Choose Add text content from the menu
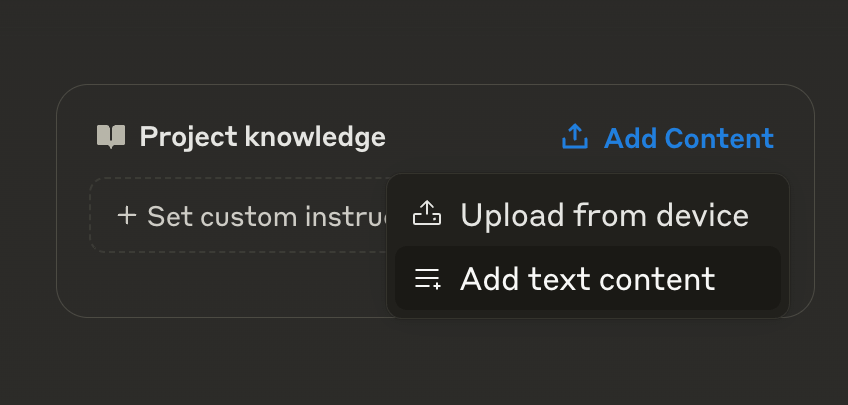Viewport: 848px width, 405px height. pyautogui.click(x=588, y=278)
